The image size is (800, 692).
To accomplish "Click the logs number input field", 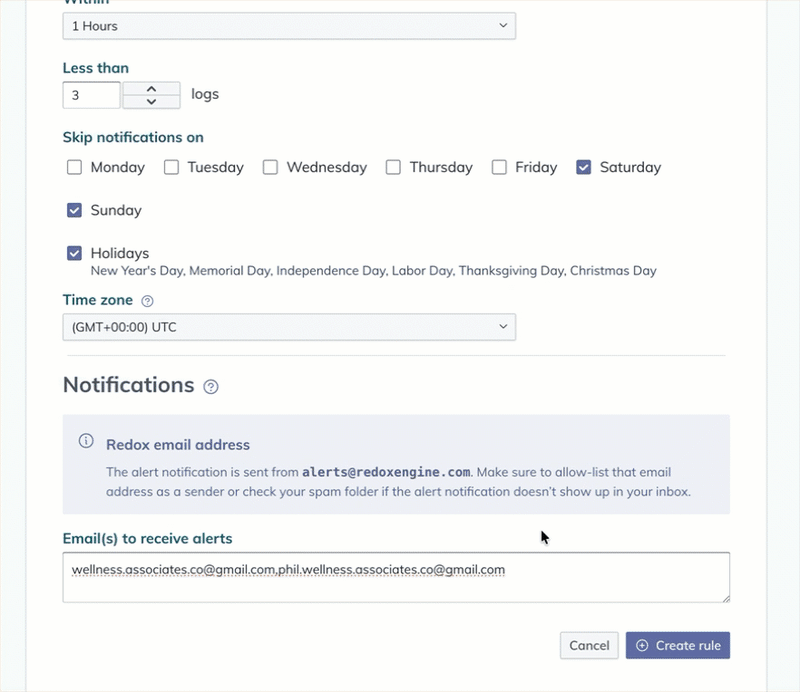I will [91, 94].
